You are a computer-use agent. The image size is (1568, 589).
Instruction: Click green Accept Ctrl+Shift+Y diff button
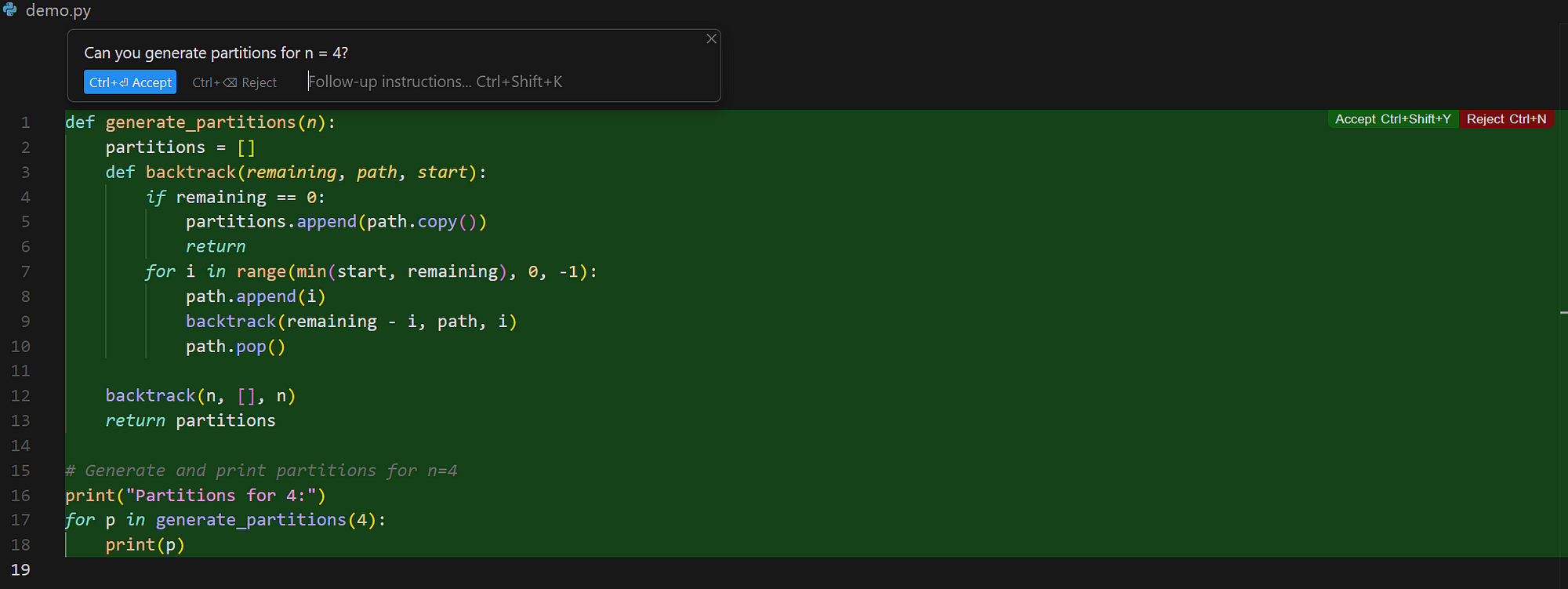click(1392, 119)
